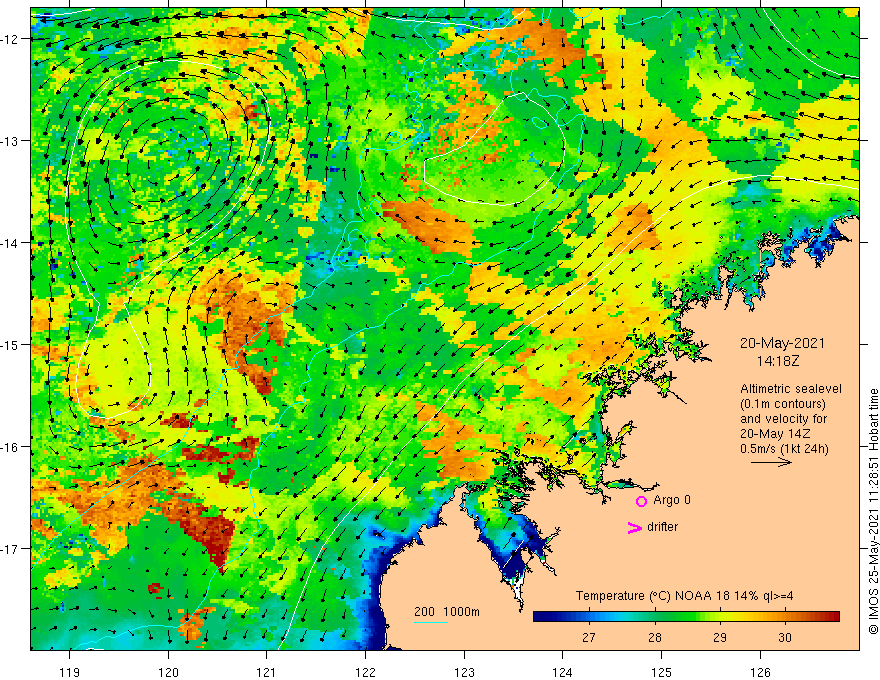
Task: Click the latitude label -16
Action: (x=10, y=447)
